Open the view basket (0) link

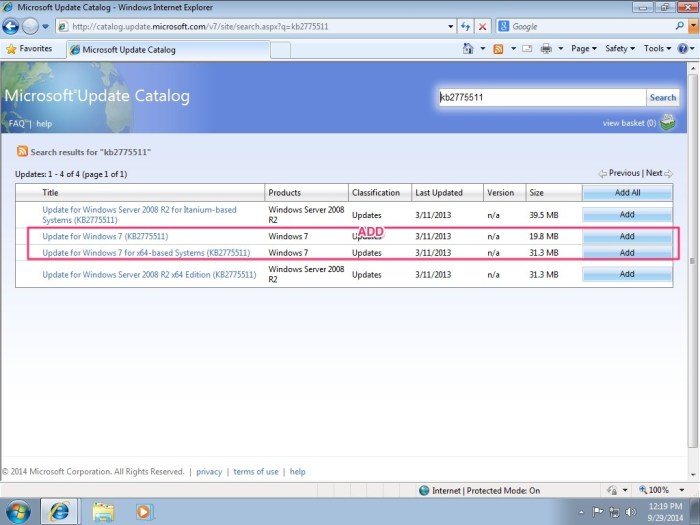point(629,123)
